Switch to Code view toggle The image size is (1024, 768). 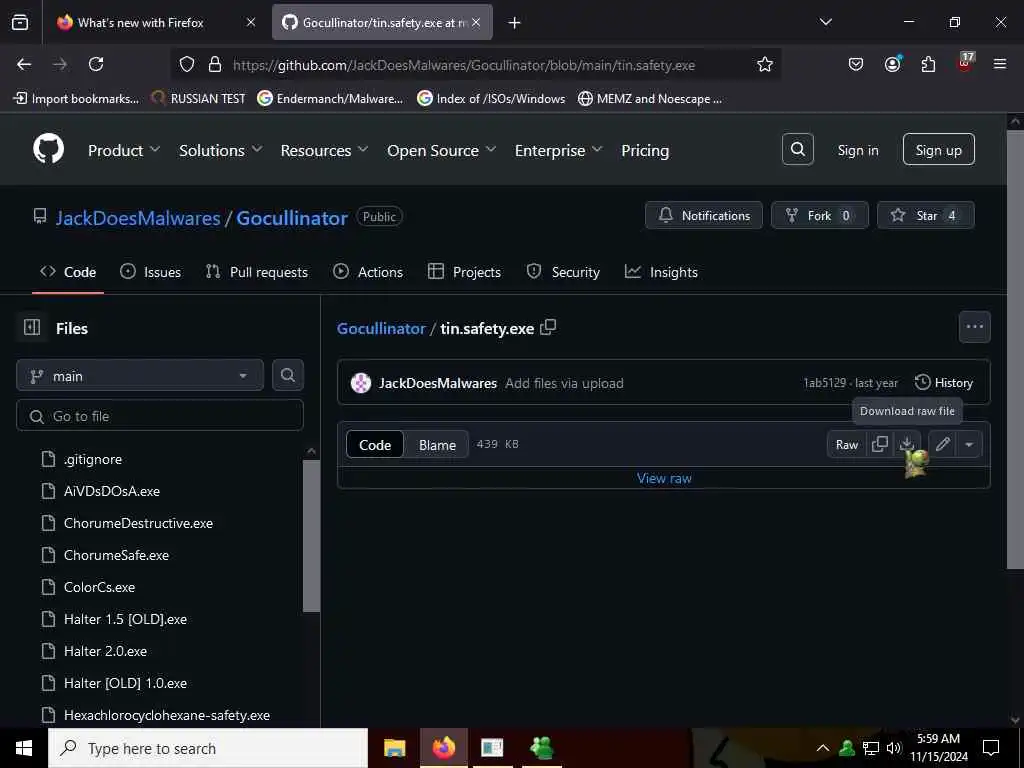point(375,445)
